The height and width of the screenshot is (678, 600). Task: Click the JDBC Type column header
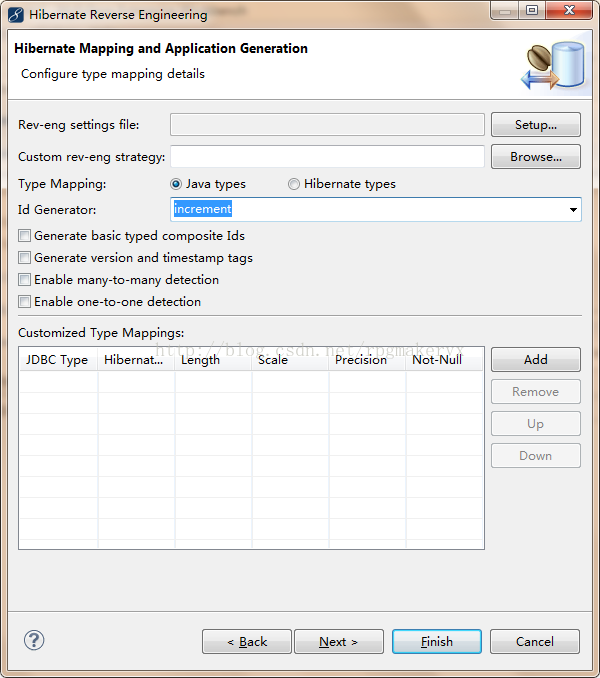click(59, 360)
